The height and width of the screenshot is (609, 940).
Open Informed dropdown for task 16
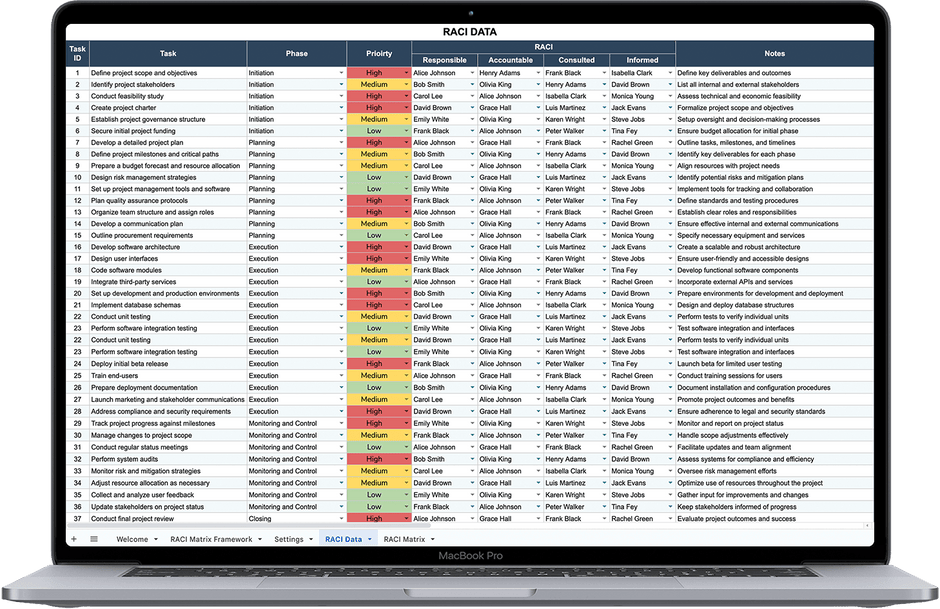click(670, 247)
